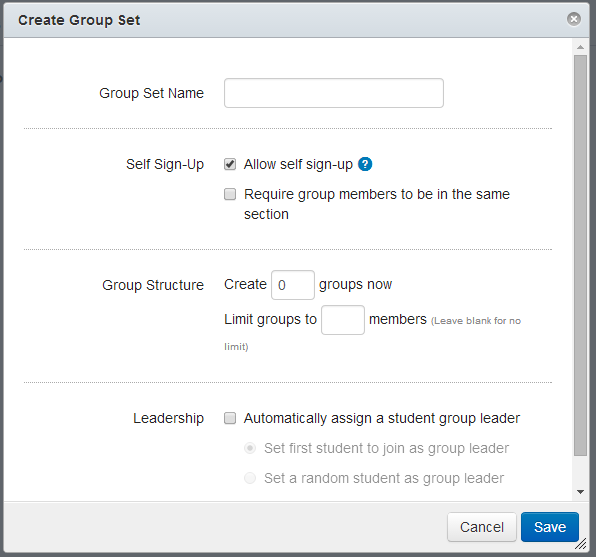The height and width of the screenshot is (557, 596).
Task: Click the scrollbar up arrow
Action: (x=580, y=47)
